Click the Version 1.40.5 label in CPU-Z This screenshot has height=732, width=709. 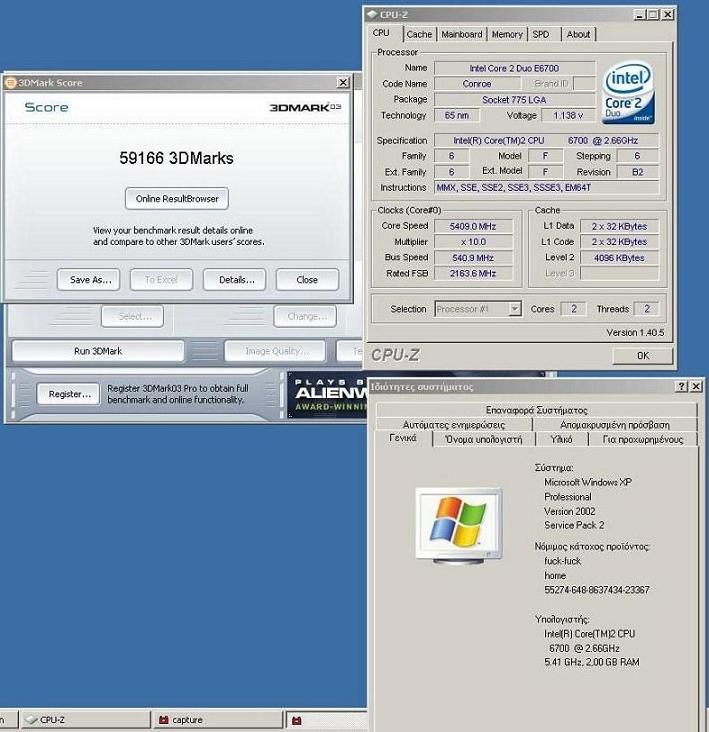[635, 332]
